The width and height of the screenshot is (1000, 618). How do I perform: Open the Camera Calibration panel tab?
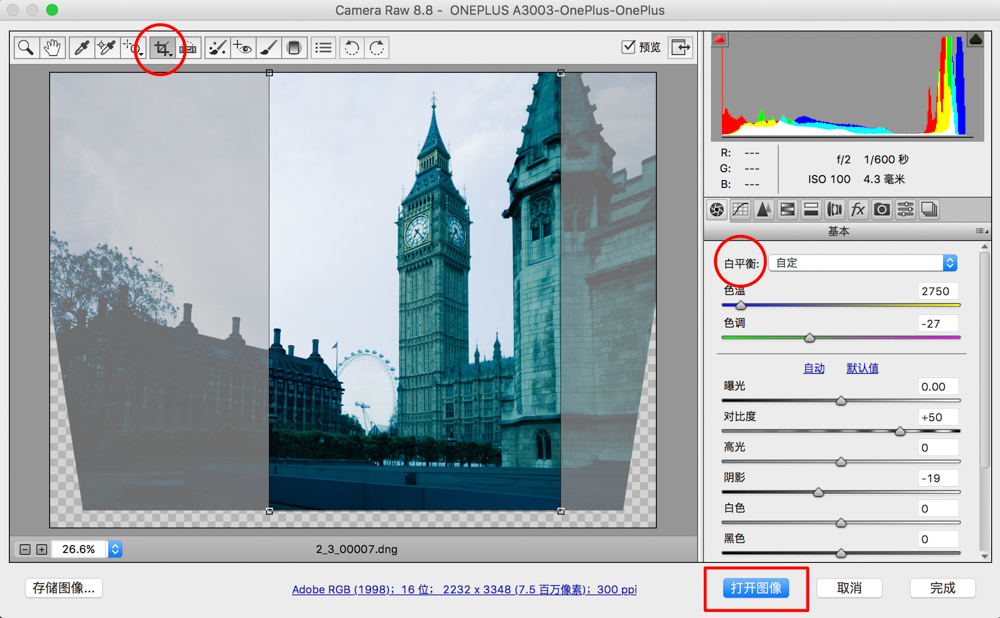882,209
